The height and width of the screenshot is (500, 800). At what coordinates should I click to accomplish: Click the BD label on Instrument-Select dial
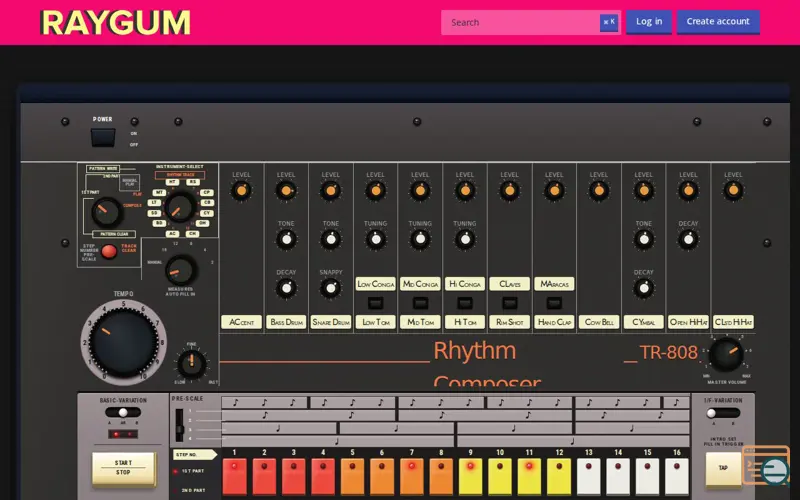(x=160, y=223)
